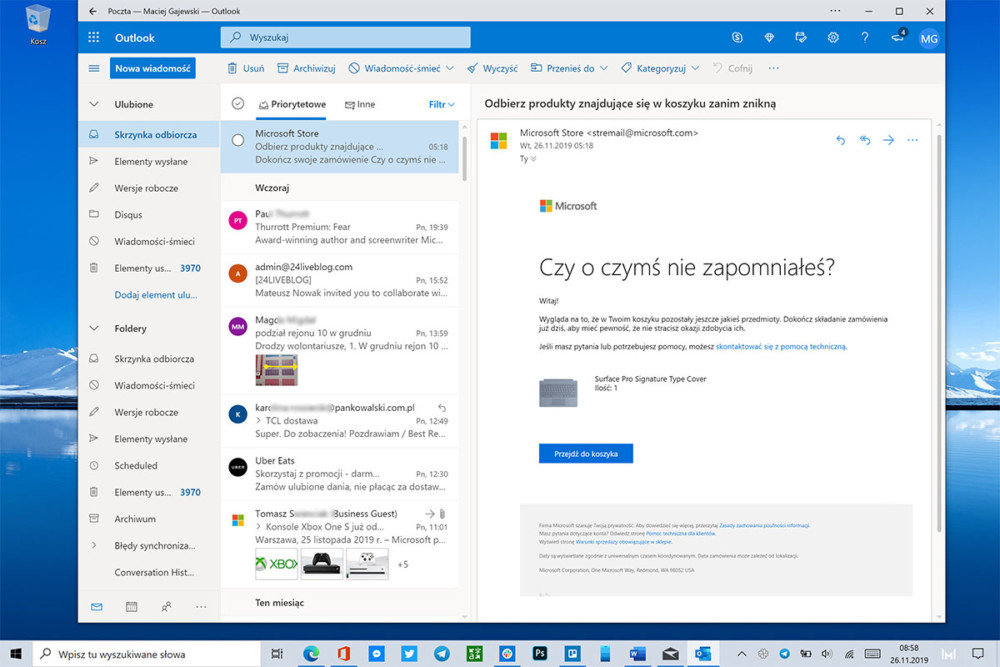This screenshot has height=667, width=1000.
Task: Open Elementy wysłane under Ulubione
Action: pyautogui.click(x=149, y=161)
